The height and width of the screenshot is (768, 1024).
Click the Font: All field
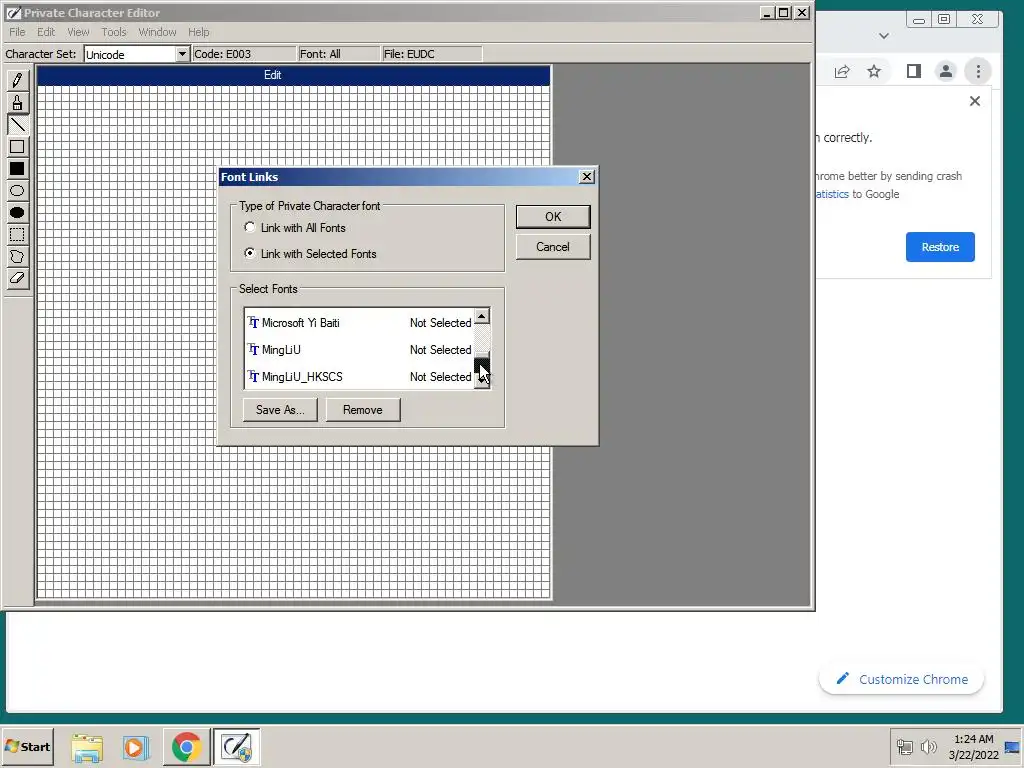(x=338, y=54)
